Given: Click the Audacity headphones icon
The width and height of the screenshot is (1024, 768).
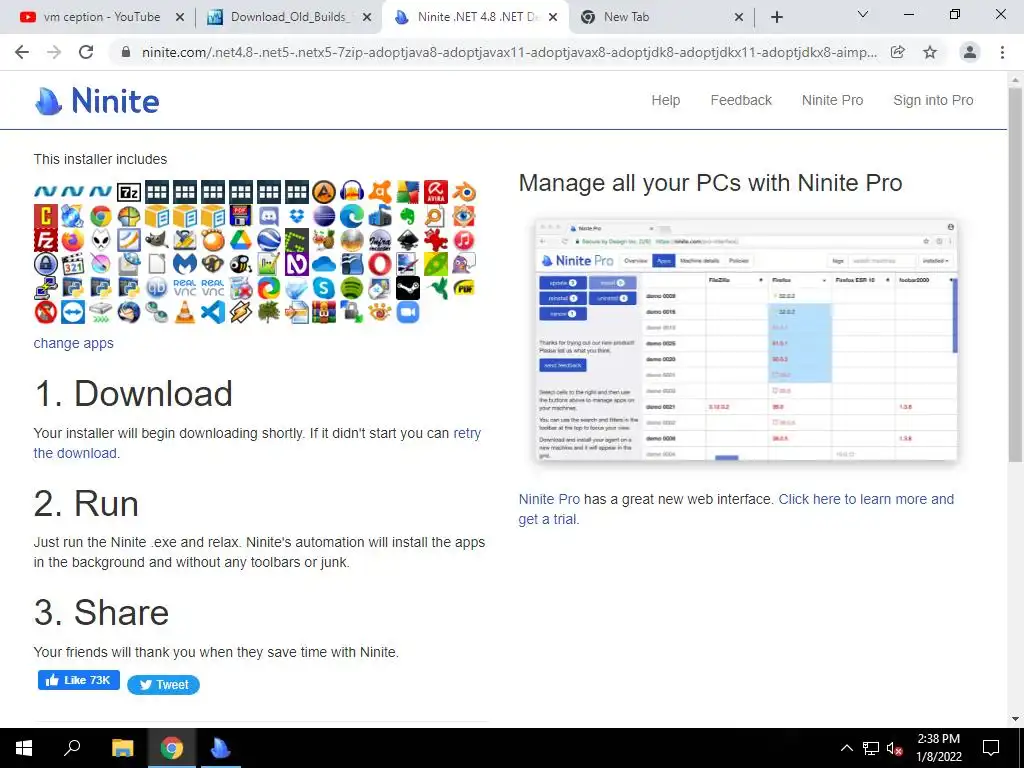Looking at the screenshot, I should coord(352,193).
